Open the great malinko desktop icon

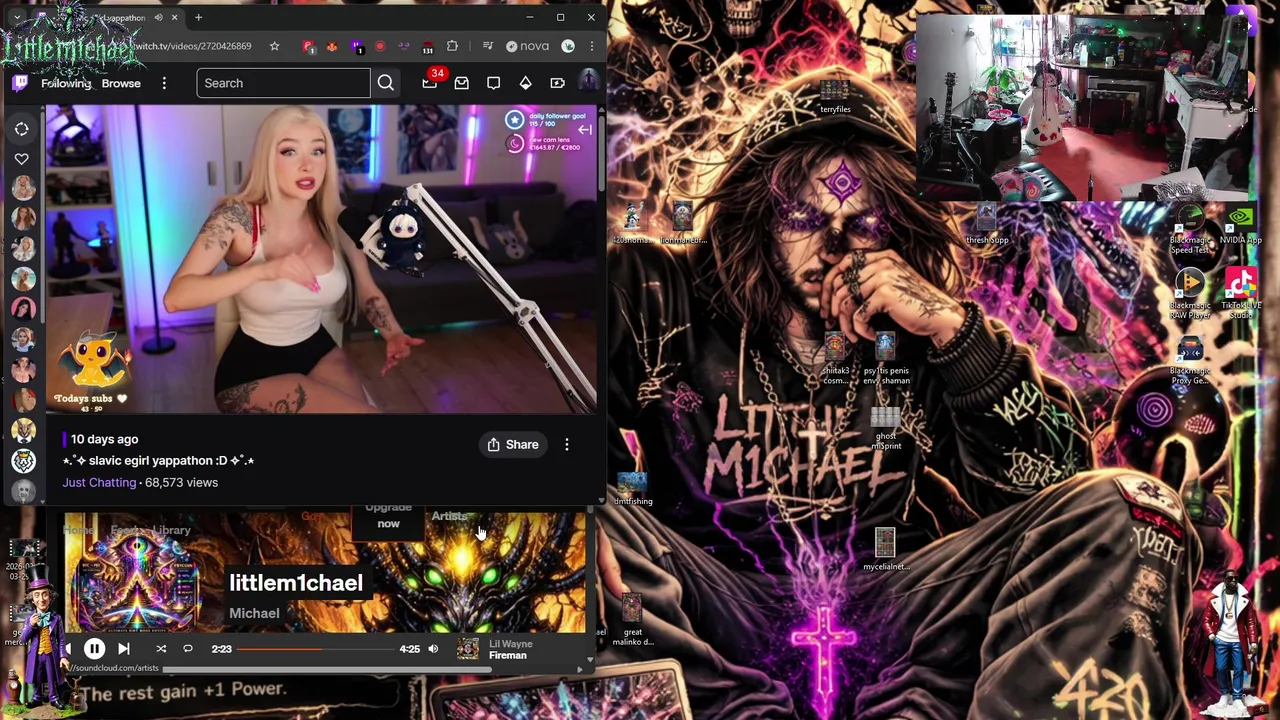click(x=632, y=621)
